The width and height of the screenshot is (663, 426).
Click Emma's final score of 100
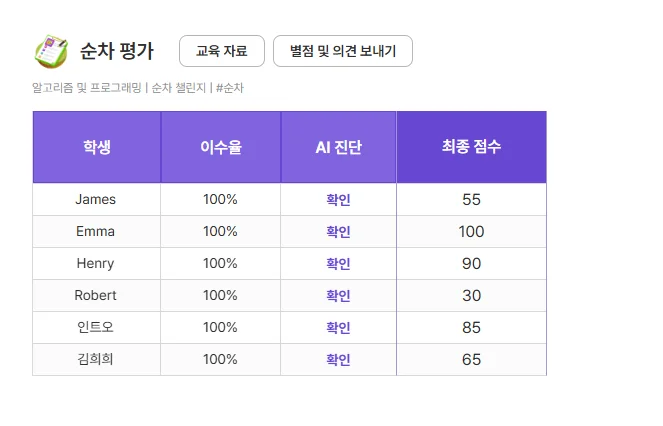click(471, 232)
